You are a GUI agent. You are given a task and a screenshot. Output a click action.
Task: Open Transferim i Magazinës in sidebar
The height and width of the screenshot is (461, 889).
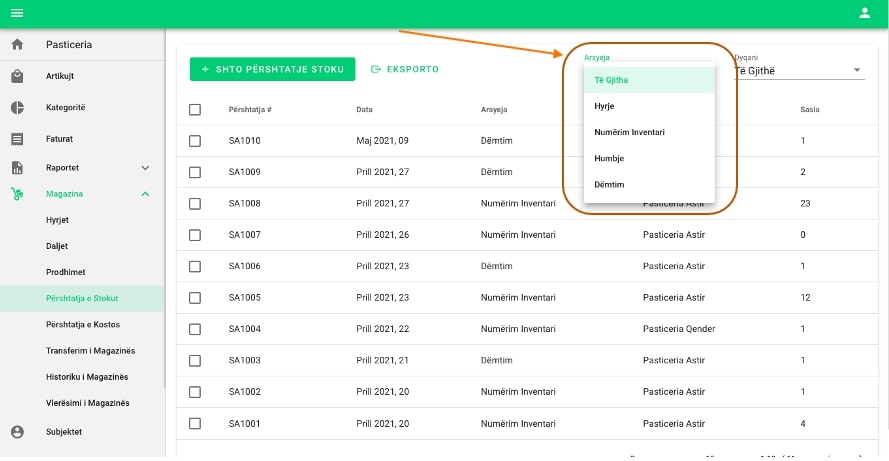coord(90,350)
